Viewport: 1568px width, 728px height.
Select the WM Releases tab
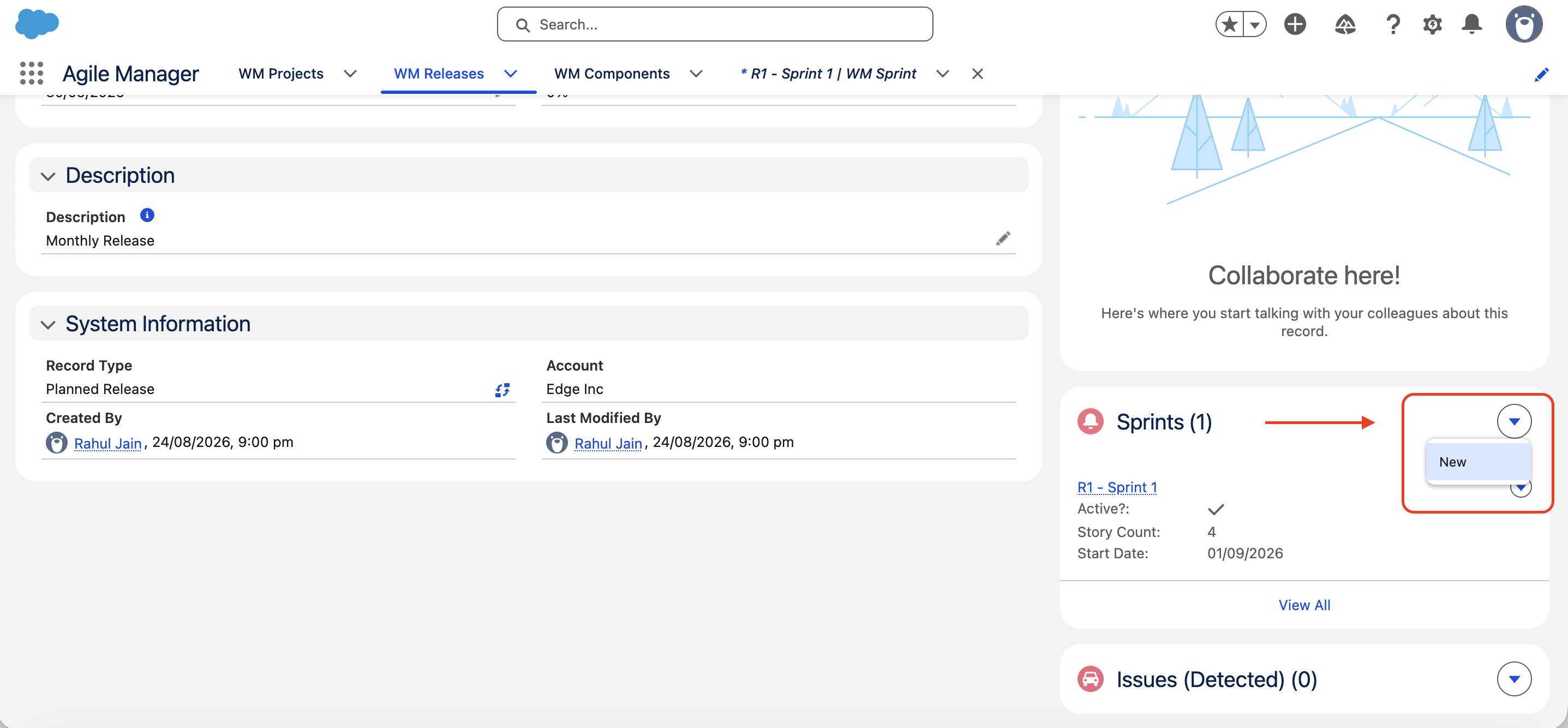point(439,74)
